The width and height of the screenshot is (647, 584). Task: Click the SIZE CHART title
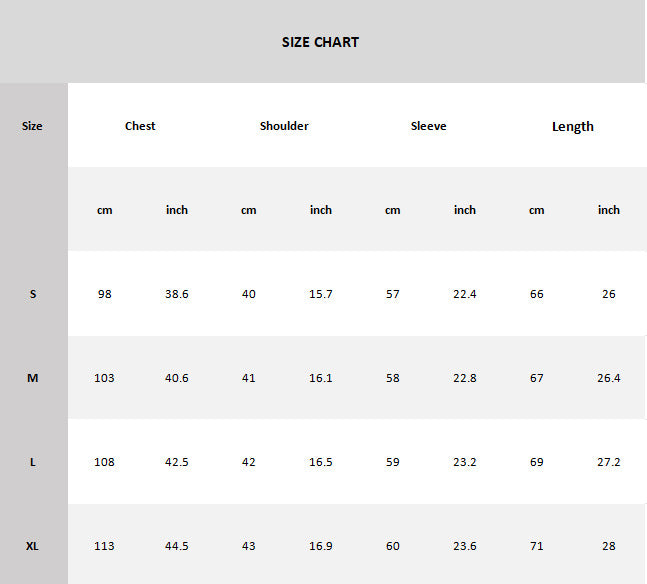(320, 42)
